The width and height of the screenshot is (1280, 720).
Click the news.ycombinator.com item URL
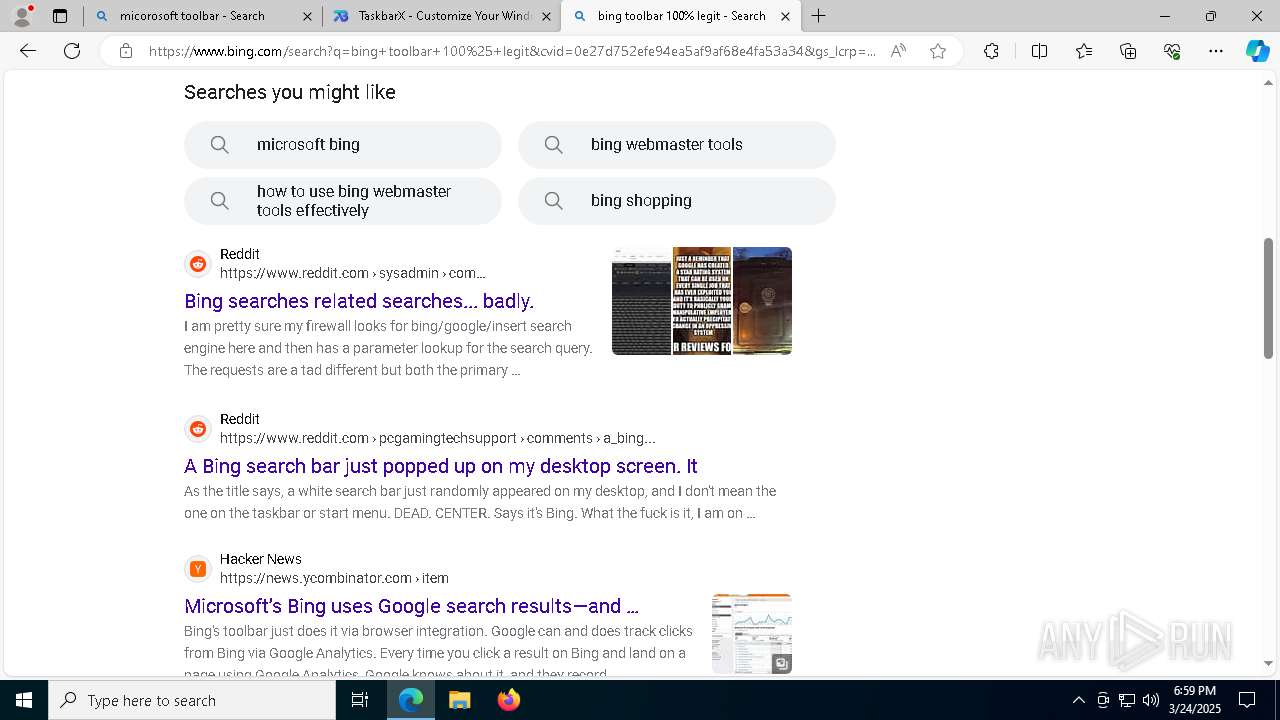coord(334,578)
